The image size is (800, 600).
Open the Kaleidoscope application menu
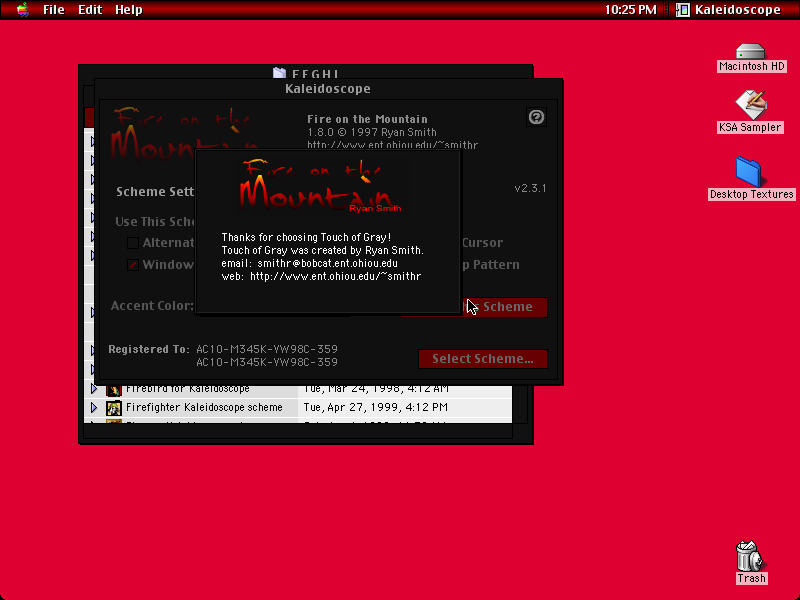pyautogui.click(x=729, y=10)
